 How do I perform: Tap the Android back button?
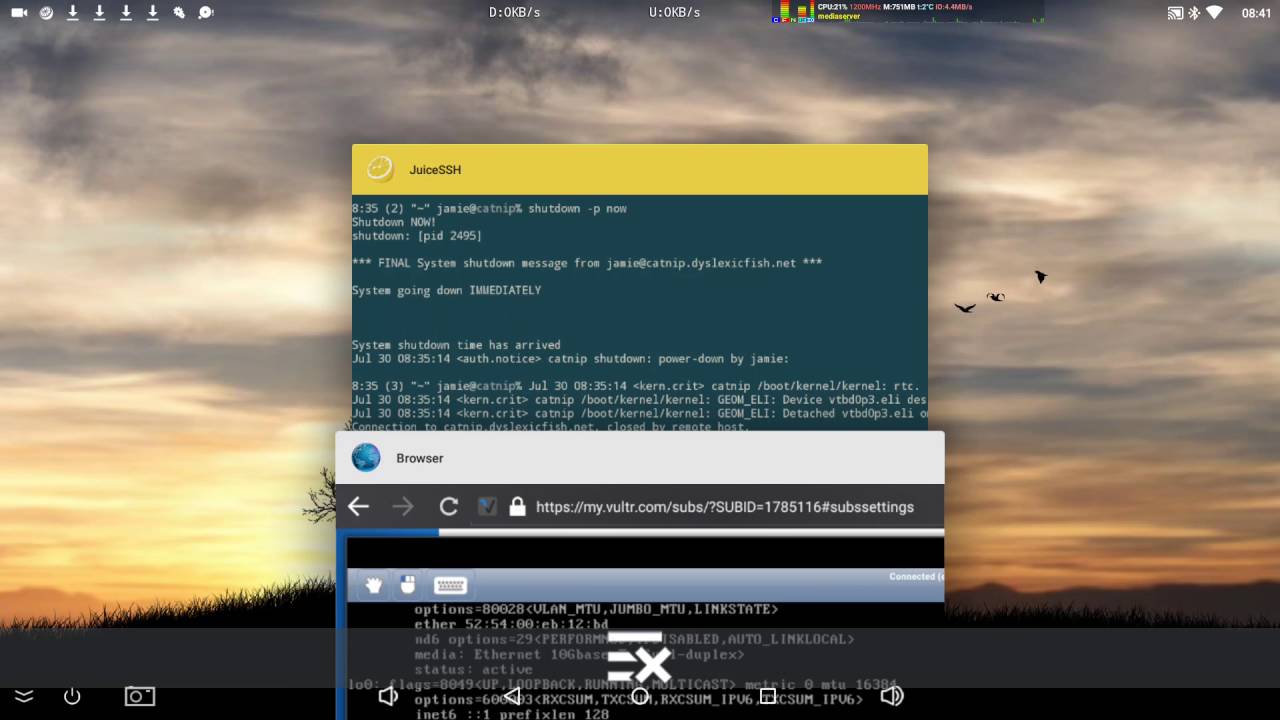tap(512, 696)
